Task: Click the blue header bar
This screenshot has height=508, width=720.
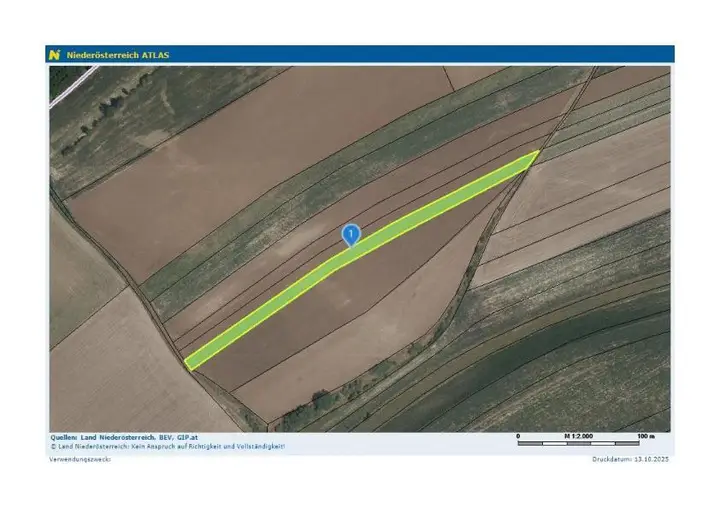Action: 400,54
